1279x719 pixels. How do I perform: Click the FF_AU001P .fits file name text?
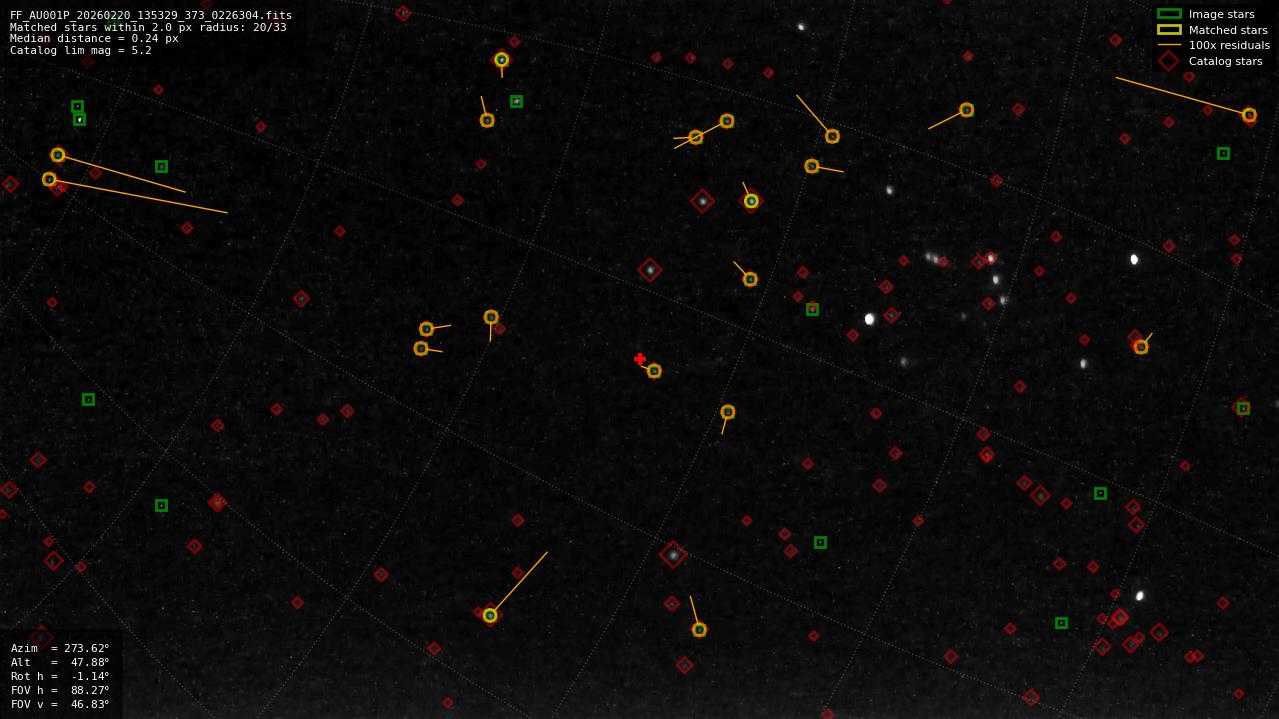(x=151, y=15)
